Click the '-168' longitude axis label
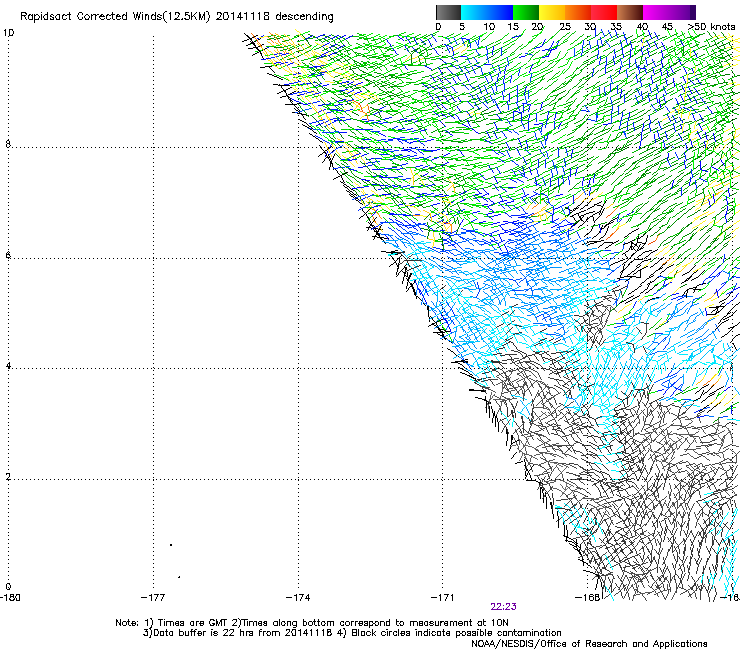Viewport: 740px width, 650px height. 587,598
